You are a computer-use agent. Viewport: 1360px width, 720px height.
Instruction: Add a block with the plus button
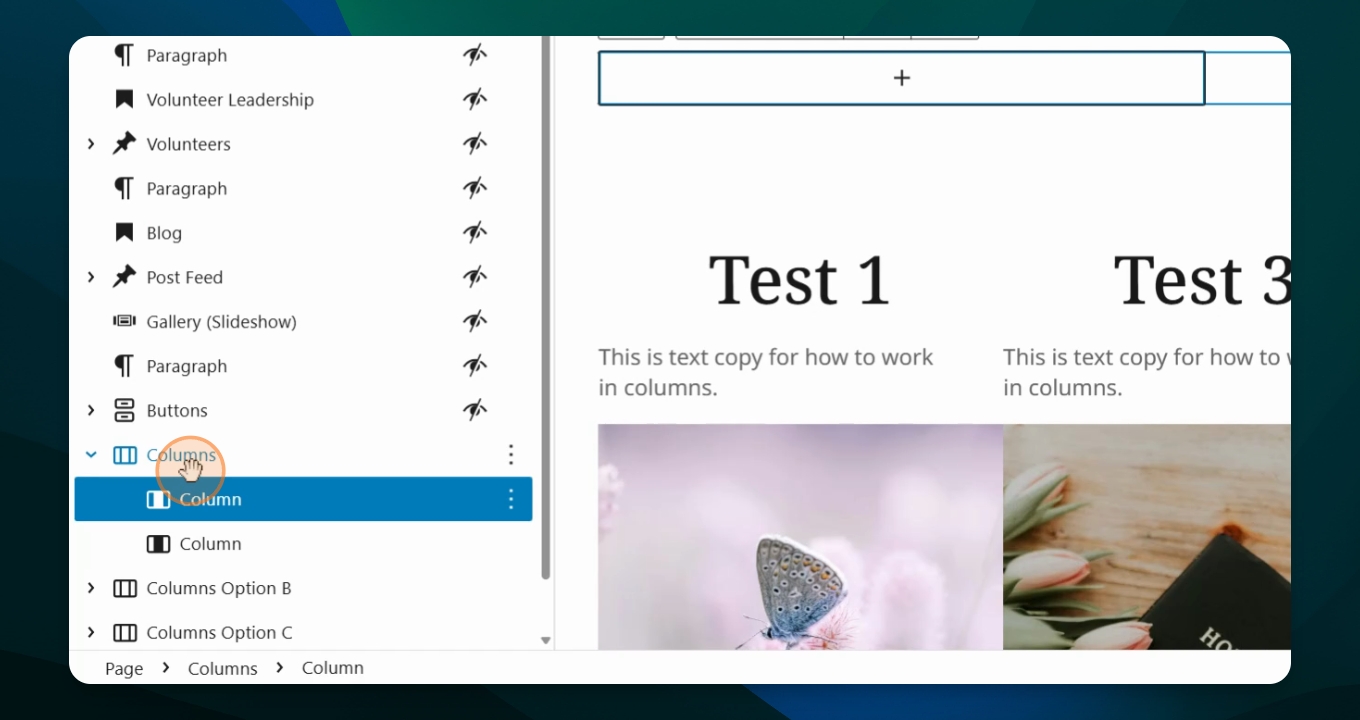901,78
